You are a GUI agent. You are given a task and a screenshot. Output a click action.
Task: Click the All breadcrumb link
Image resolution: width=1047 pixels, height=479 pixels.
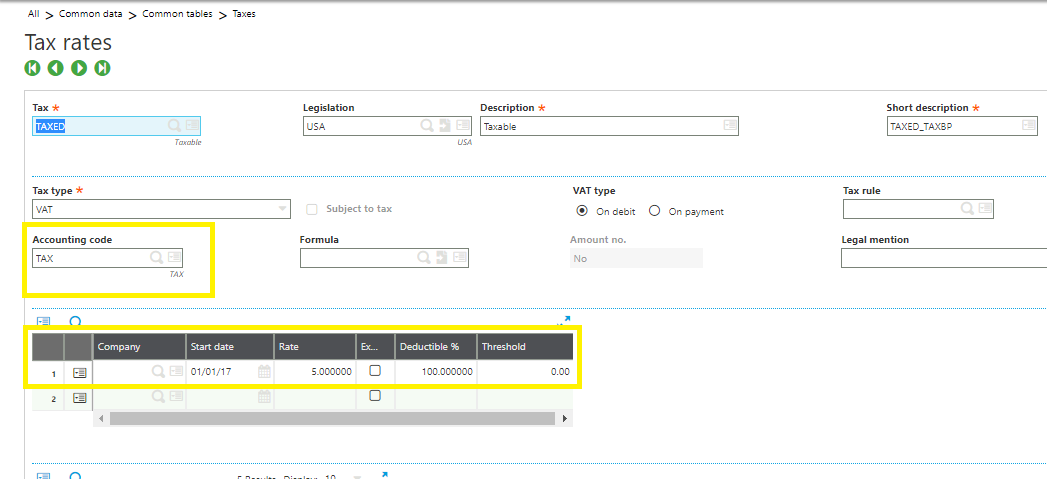click(33, 14)
